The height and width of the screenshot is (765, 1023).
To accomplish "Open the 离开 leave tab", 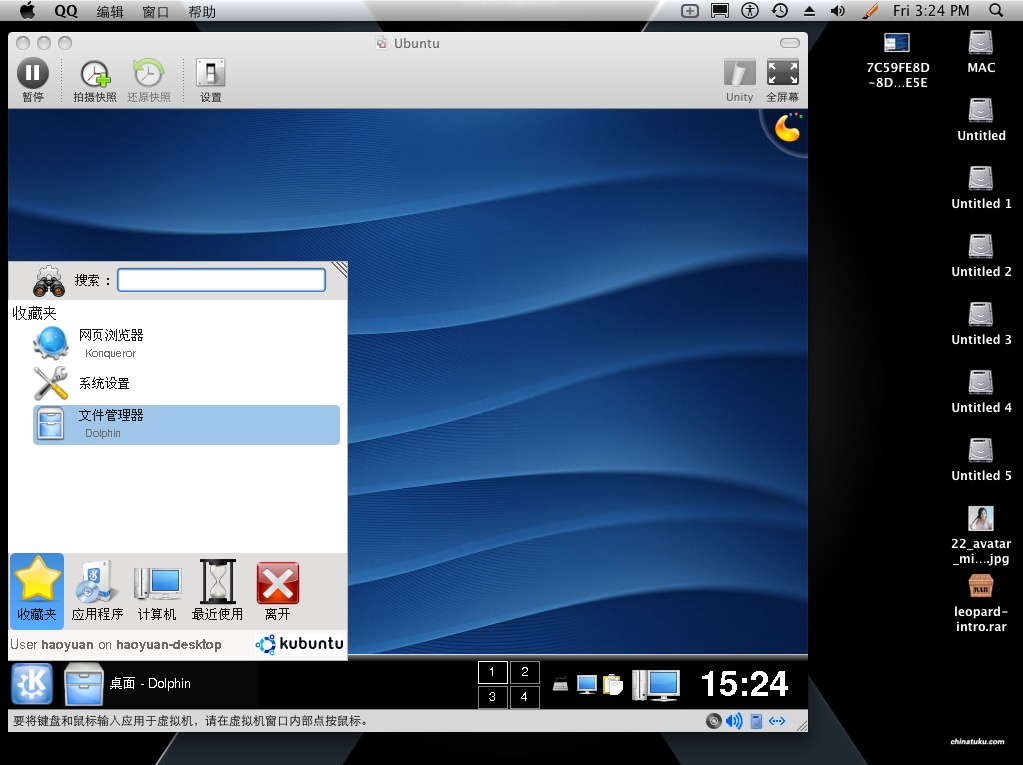I will click(278, 590).
